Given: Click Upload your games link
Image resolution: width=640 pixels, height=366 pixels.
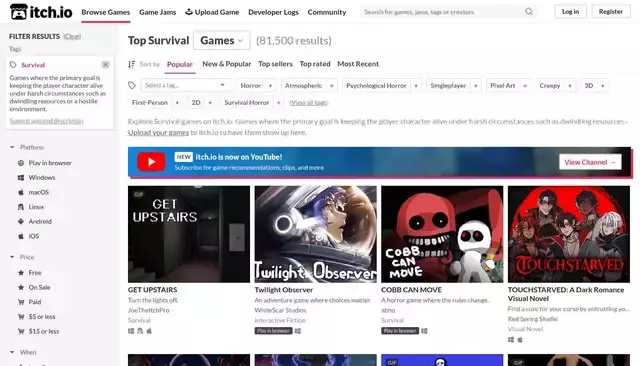Looking at the screenshot, I should (158, 132).
